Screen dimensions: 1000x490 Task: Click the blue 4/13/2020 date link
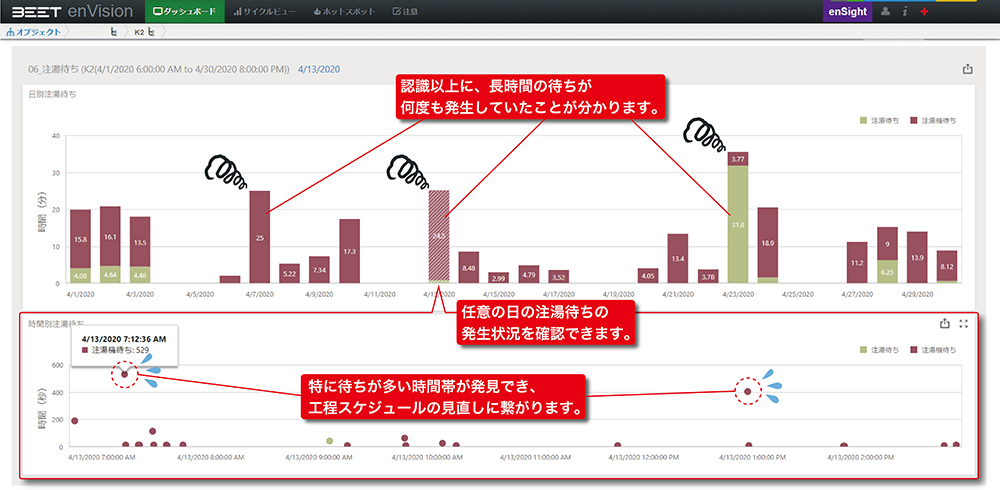pos(319,69)
